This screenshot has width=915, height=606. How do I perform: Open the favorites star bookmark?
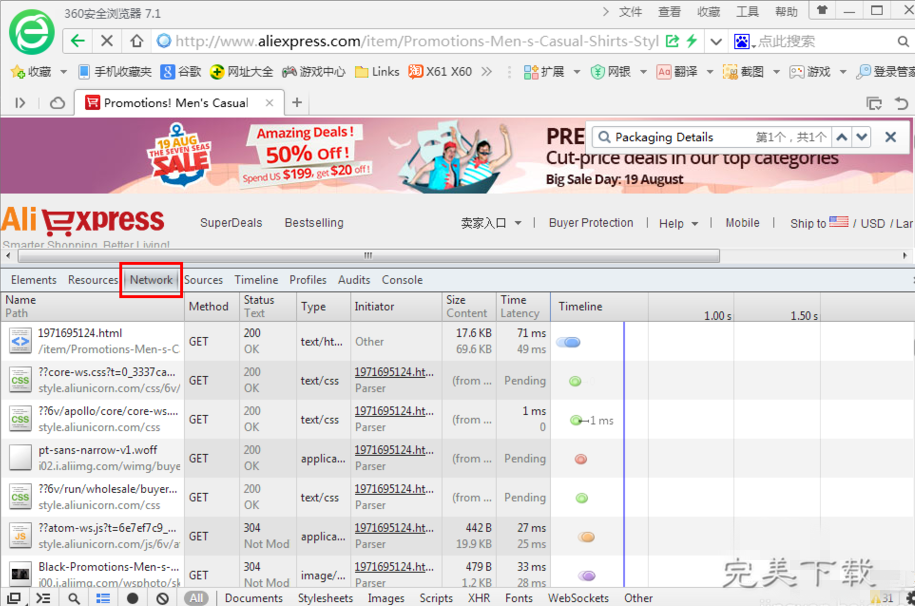[x=32, y=72]
